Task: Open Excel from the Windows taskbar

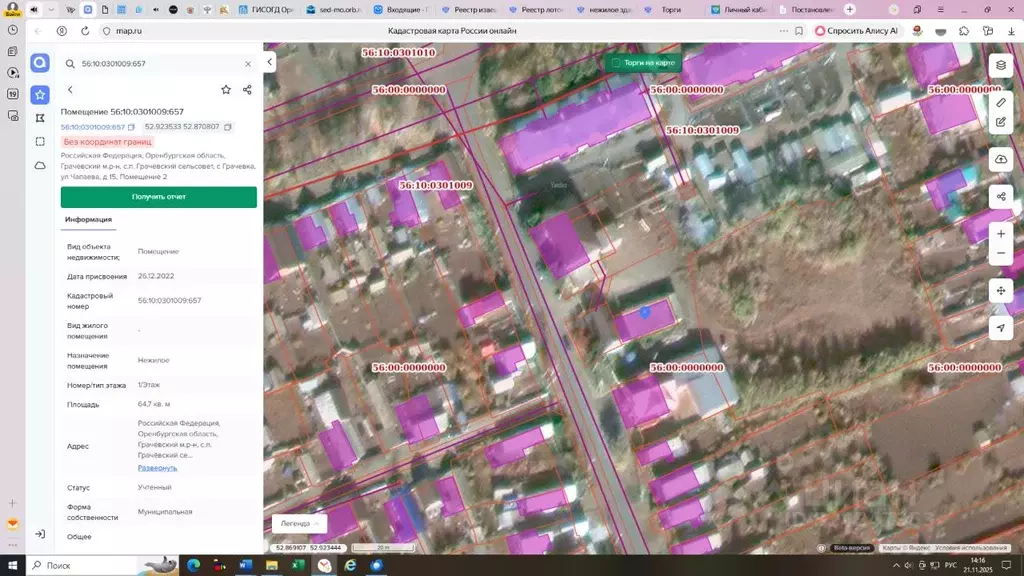Action: coord(297,565)
